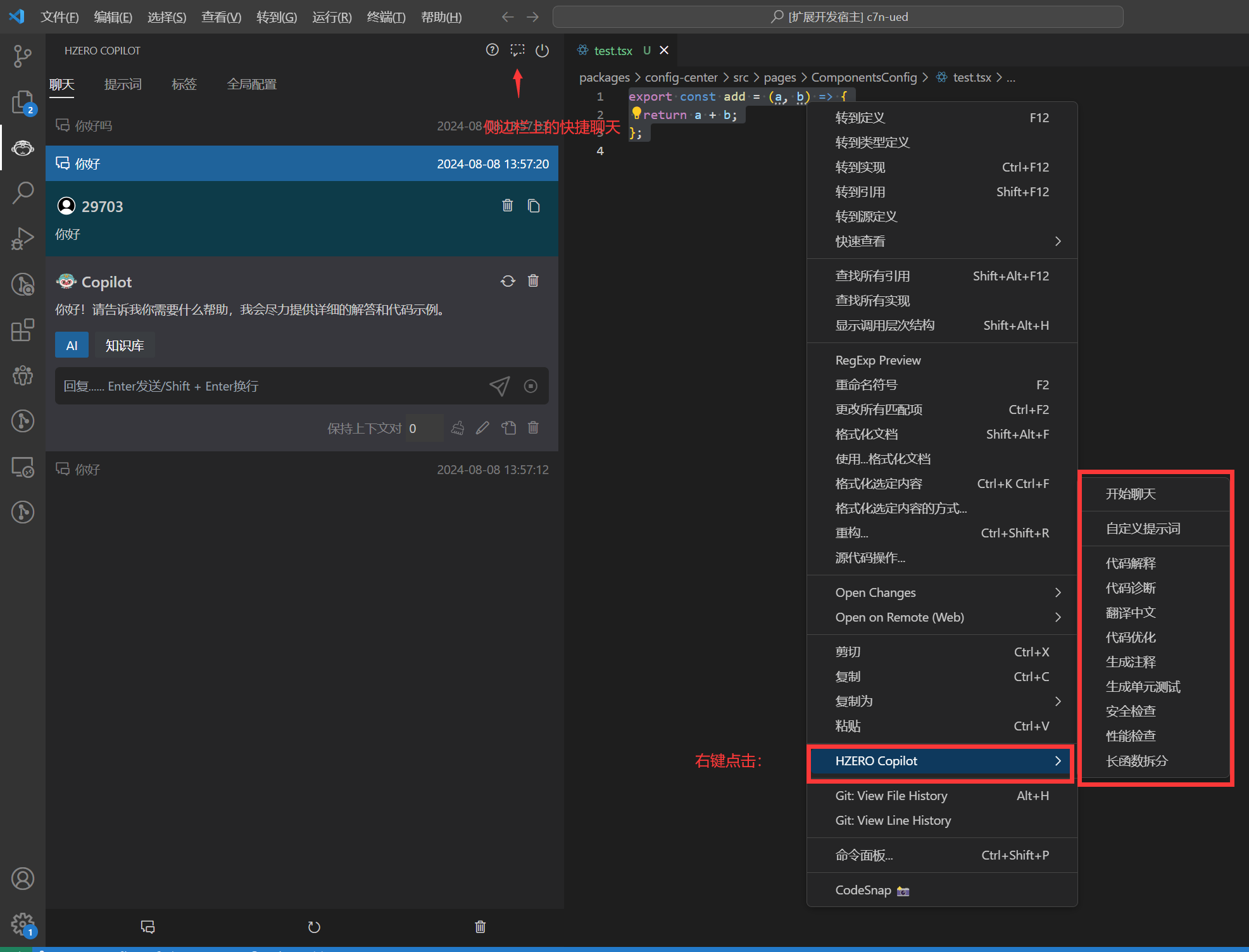1249x952 pixels.
Task: Delete the Copilot reply message
Action: point(533,281)
